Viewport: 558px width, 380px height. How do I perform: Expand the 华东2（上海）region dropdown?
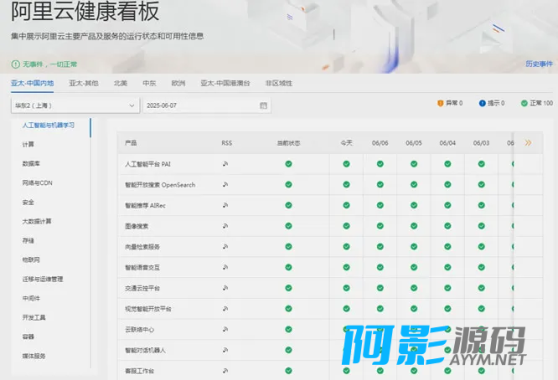point(75,106)
